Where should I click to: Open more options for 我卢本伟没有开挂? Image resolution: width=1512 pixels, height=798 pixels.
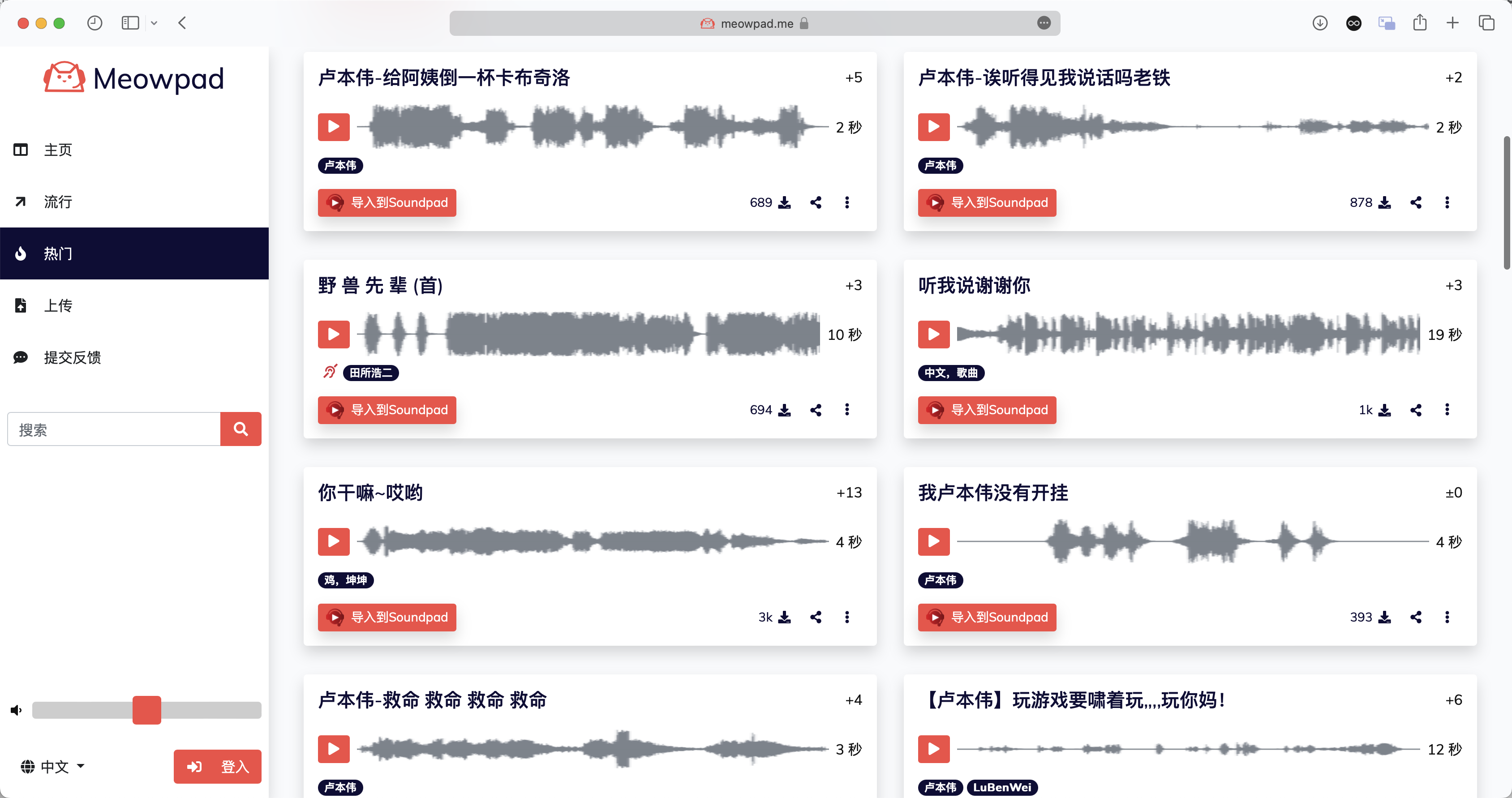(x=1447, y=617)
